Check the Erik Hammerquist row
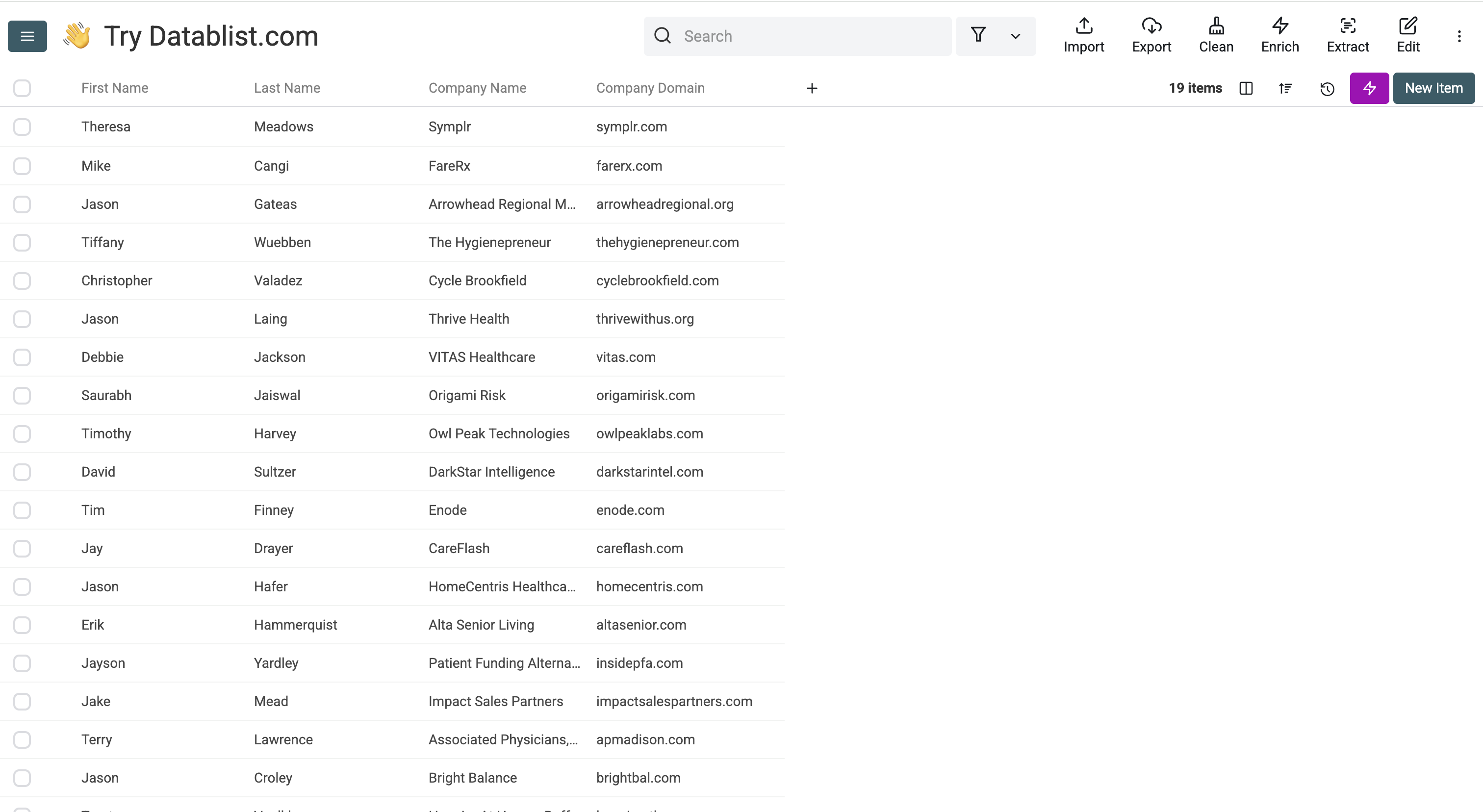 (x=22, y=625)
